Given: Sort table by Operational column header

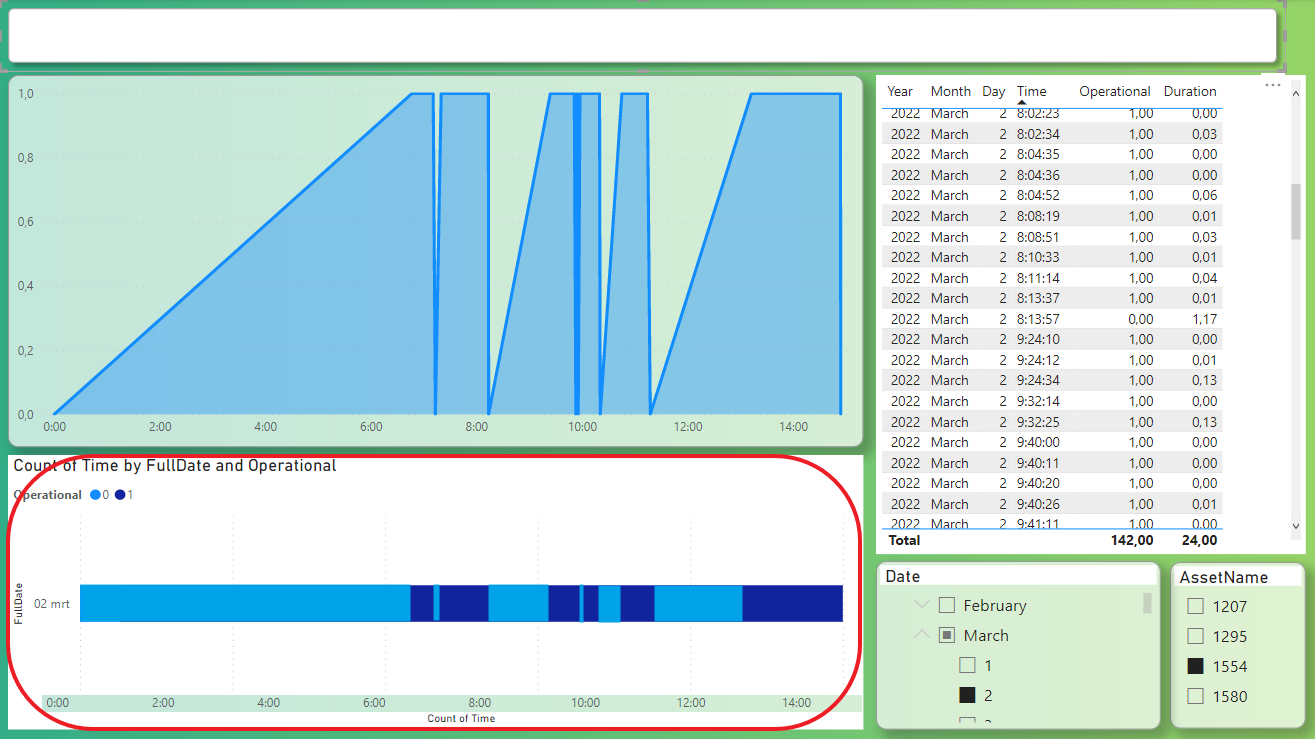Looking at the screenshot, I should pyautogui.click(x=1115, y=91).
